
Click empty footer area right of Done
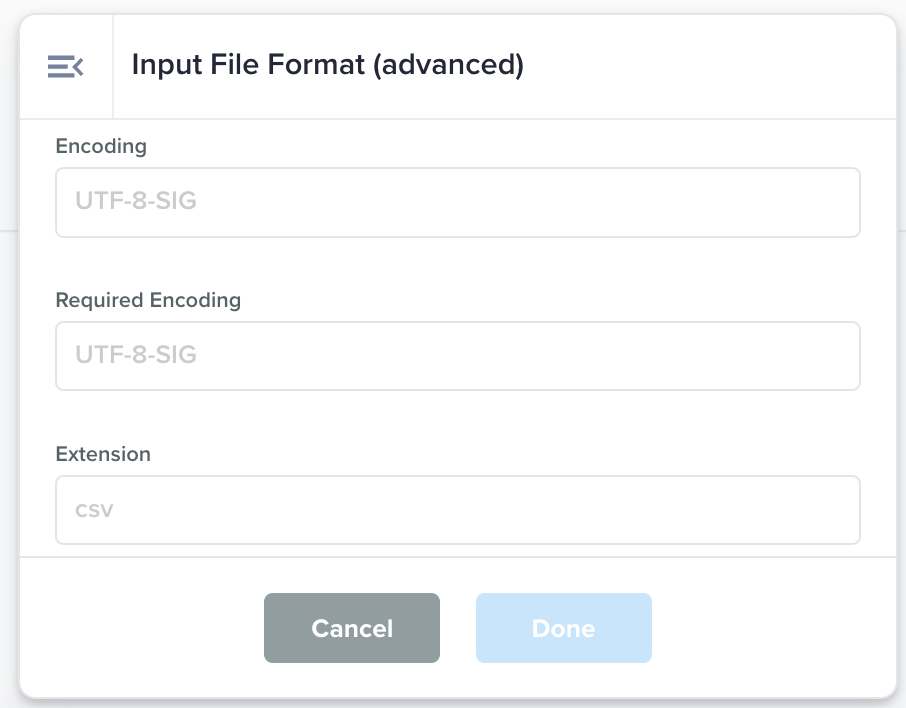(x=770, y=628)
